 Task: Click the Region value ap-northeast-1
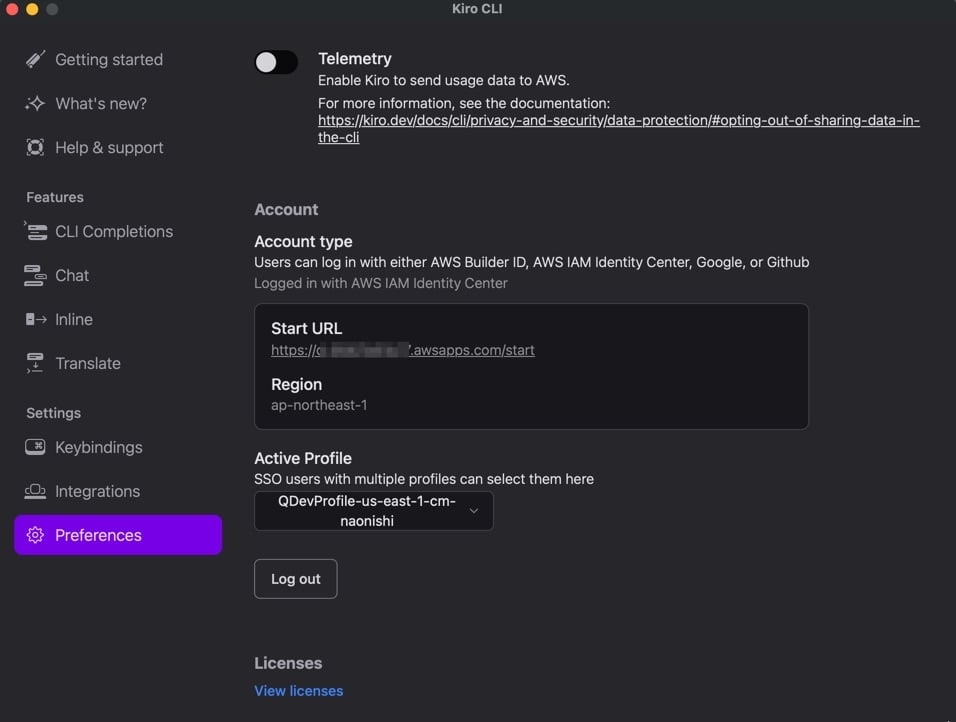click(318, 406)
